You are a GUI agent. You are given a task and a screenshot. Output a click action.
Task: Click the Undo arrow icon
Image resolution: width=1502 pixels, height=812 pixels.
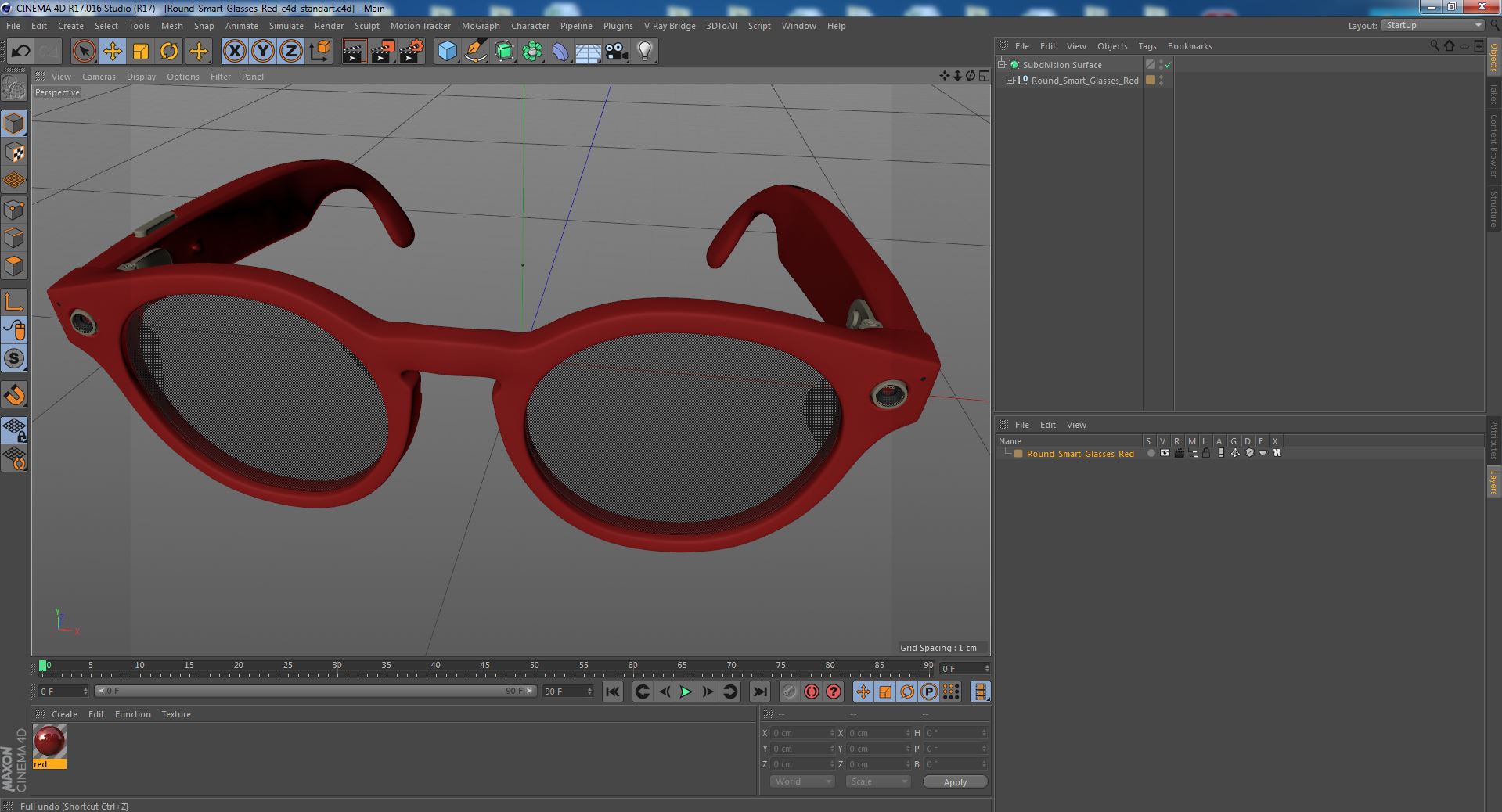tap(20, 52)
